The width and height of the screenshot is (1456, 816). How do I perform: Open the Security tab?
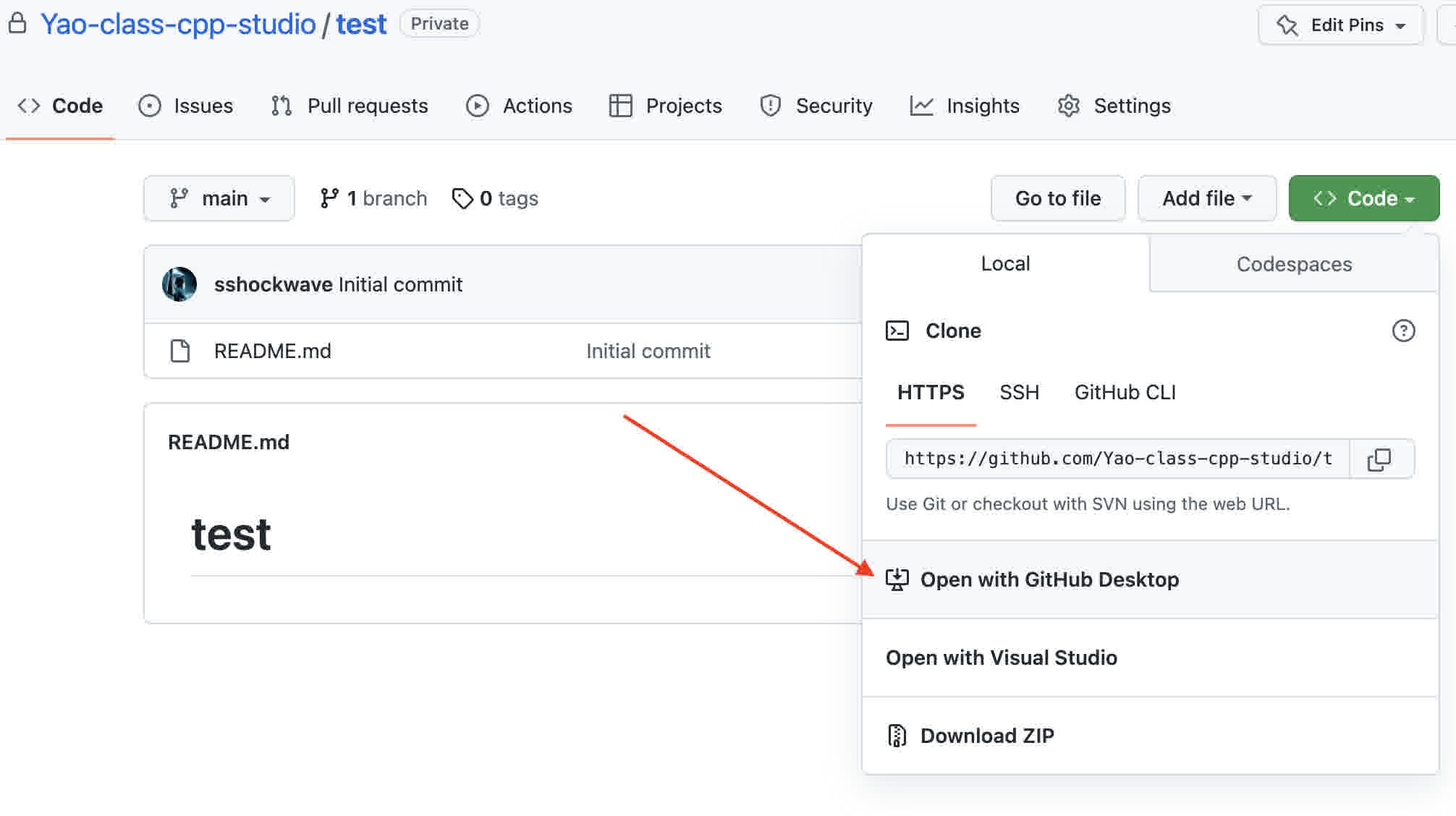(x=816, y=106)
